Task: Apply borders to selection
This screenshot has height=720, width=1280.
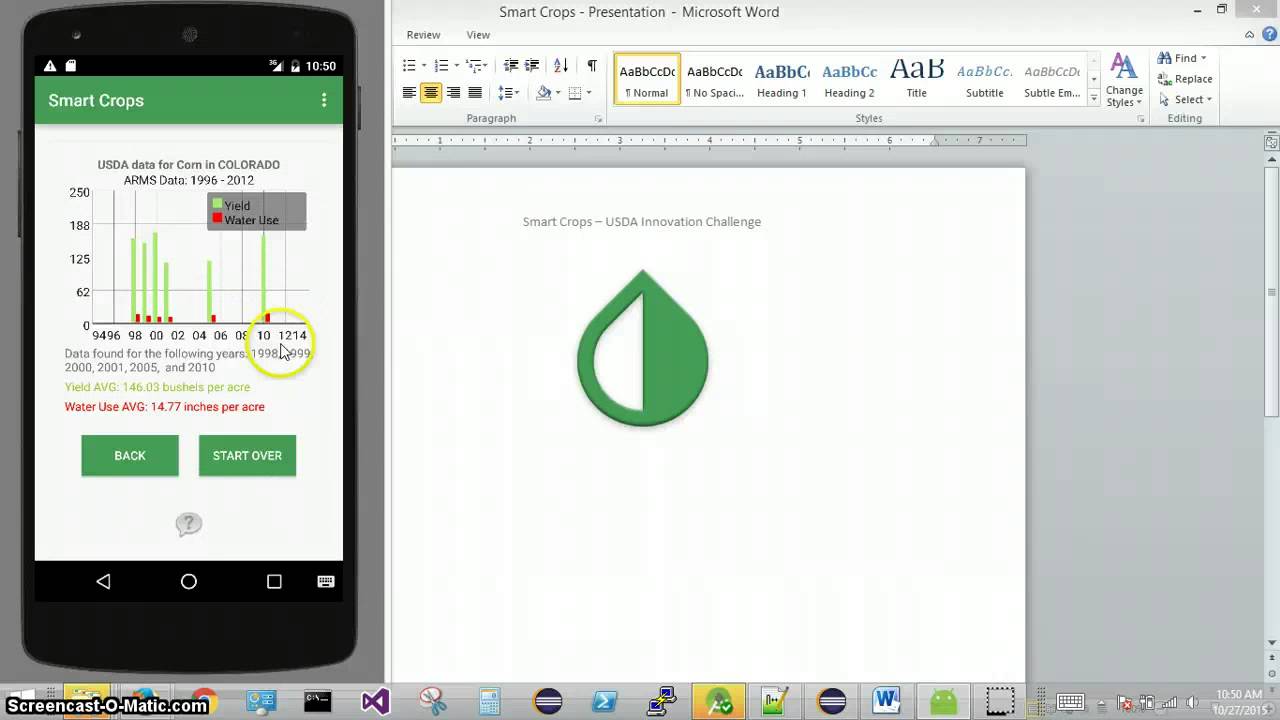Action: [575, 93]
